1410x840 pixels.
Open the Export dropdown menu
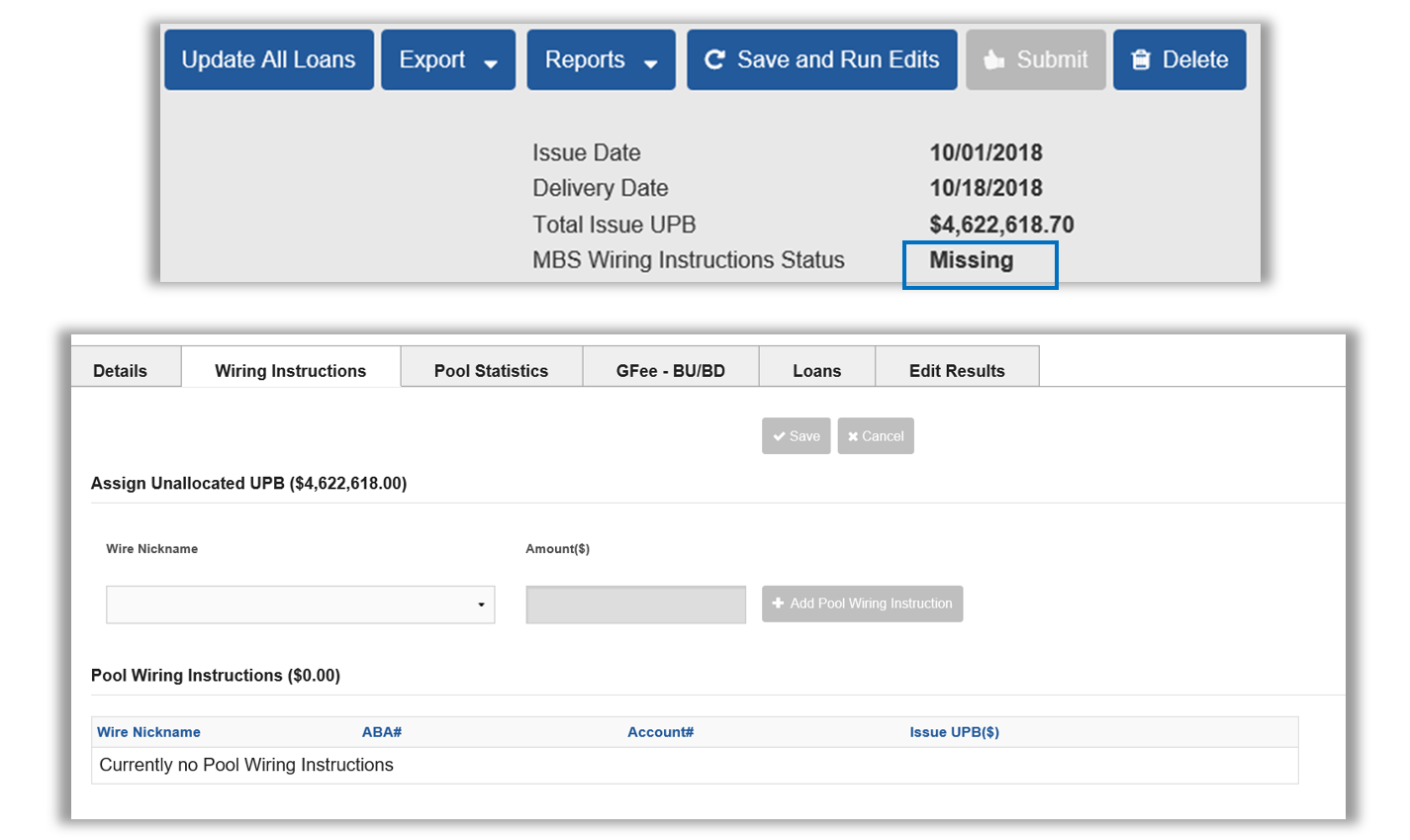coord(448,59)
